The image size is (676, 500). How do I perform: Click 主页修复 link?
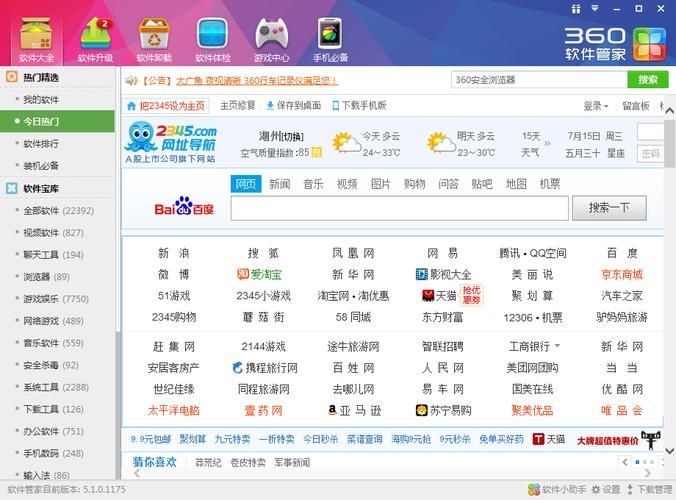238,106
